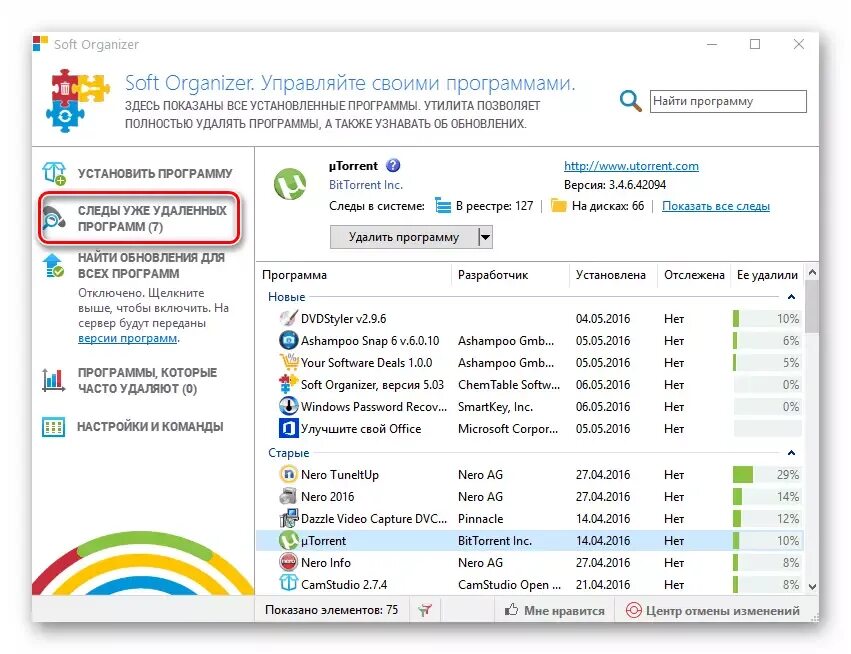Click the Microsoft Corpor... developer cell
Image resolution: width=851 pixels, height=654 pixels.
[507, 429]
